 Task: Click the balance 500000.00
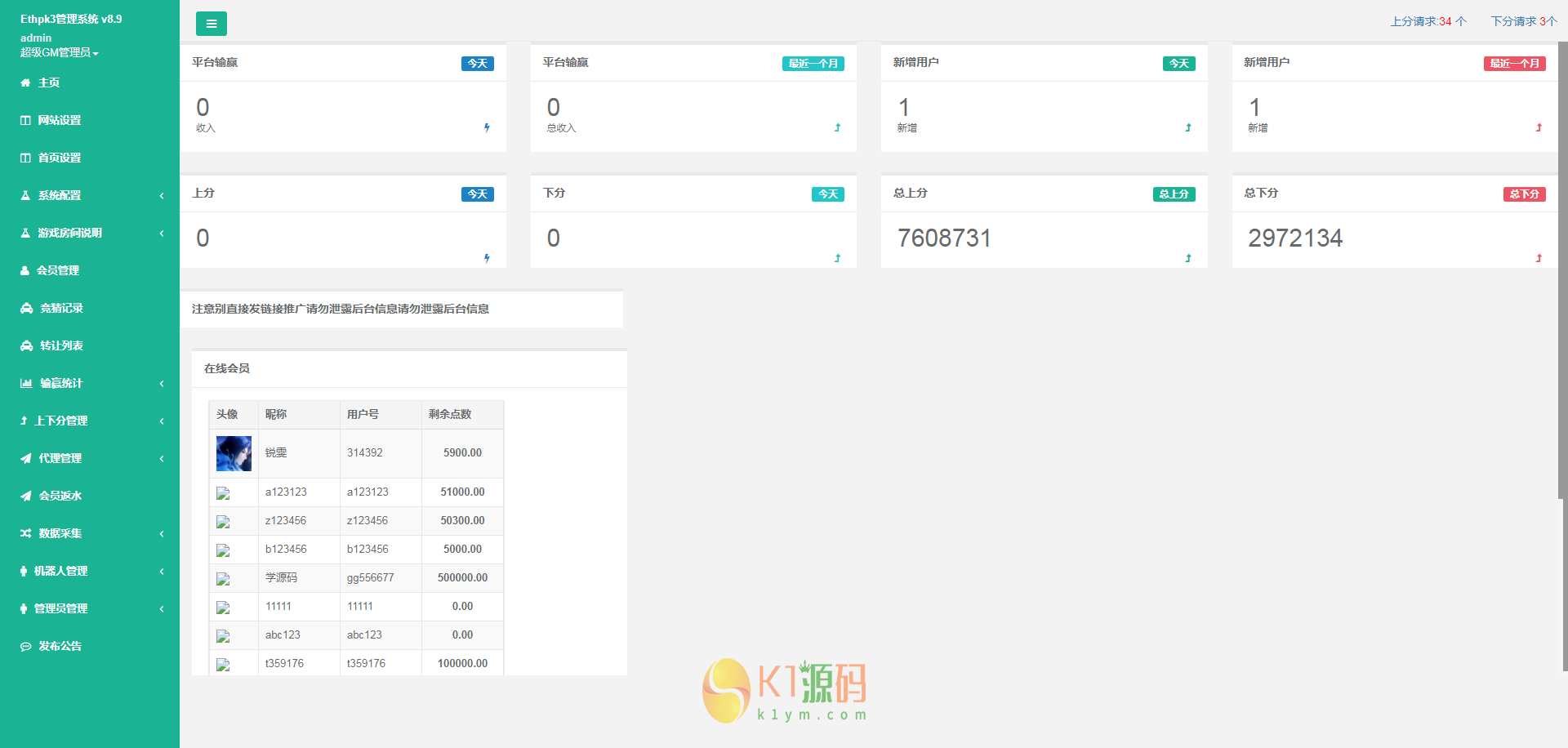462,577
